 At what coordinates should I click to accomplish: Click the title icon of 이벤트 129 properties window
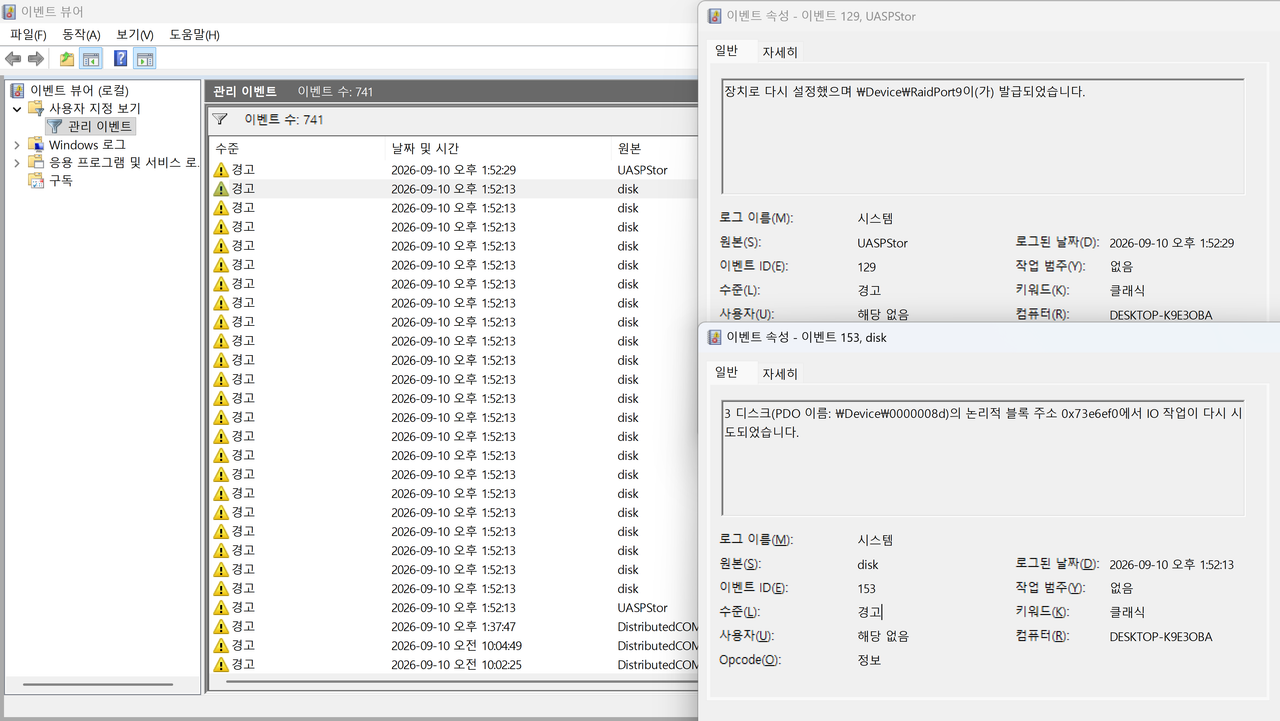715,16
